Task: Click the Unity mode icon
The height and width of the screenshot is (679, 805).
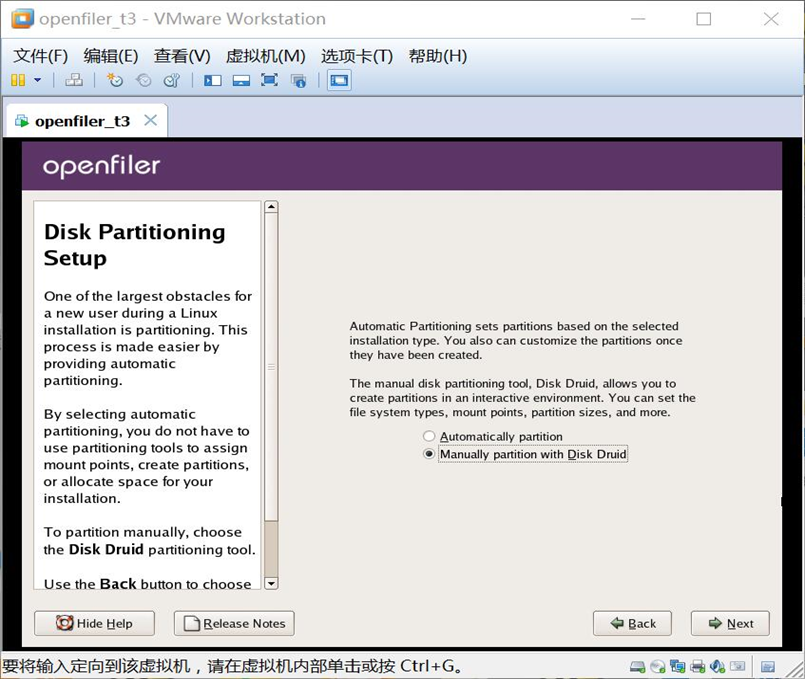Action: click(298, 81)
